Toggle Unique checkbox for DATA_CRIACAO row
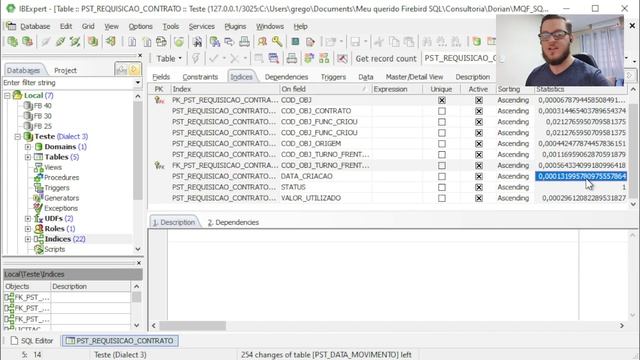The image size is (640, 360). tap(442, 176)
